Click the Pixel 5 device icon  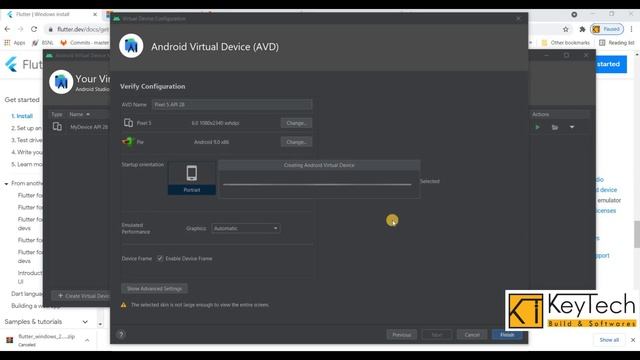[x=128, y=122]
